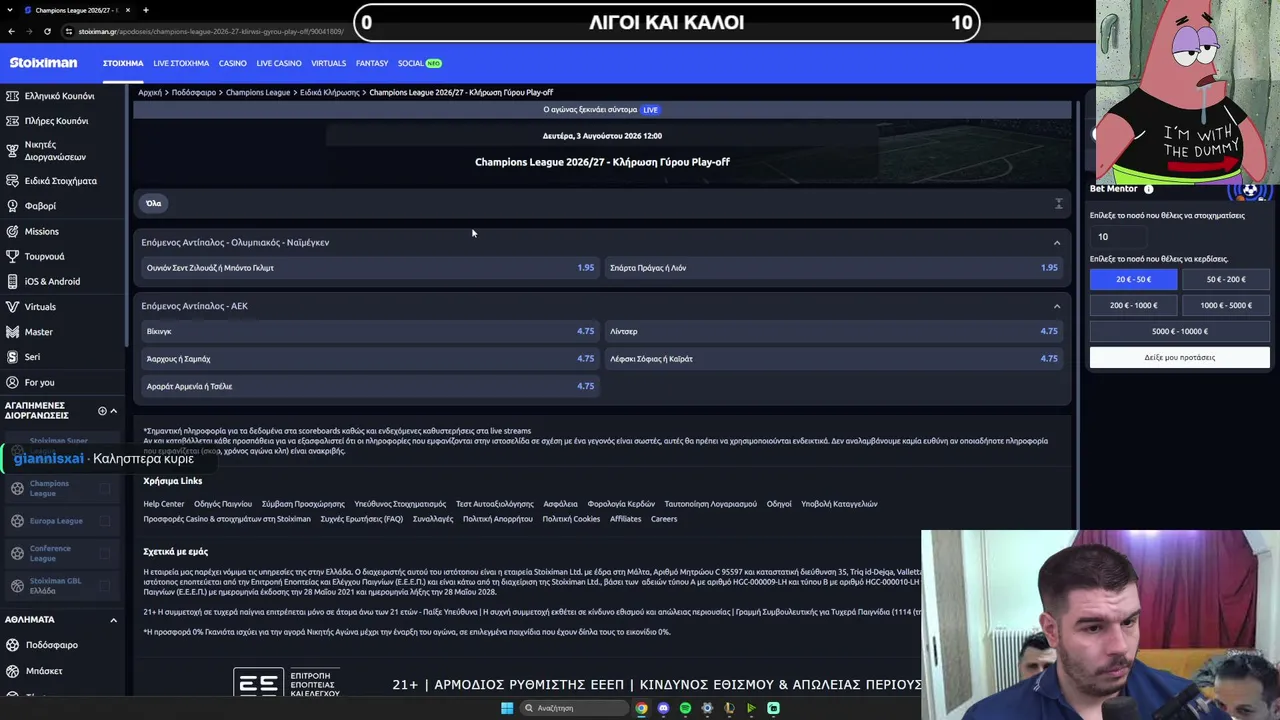
Task: Open Τουρνουά trophy icon
Action: coord(13,256)
